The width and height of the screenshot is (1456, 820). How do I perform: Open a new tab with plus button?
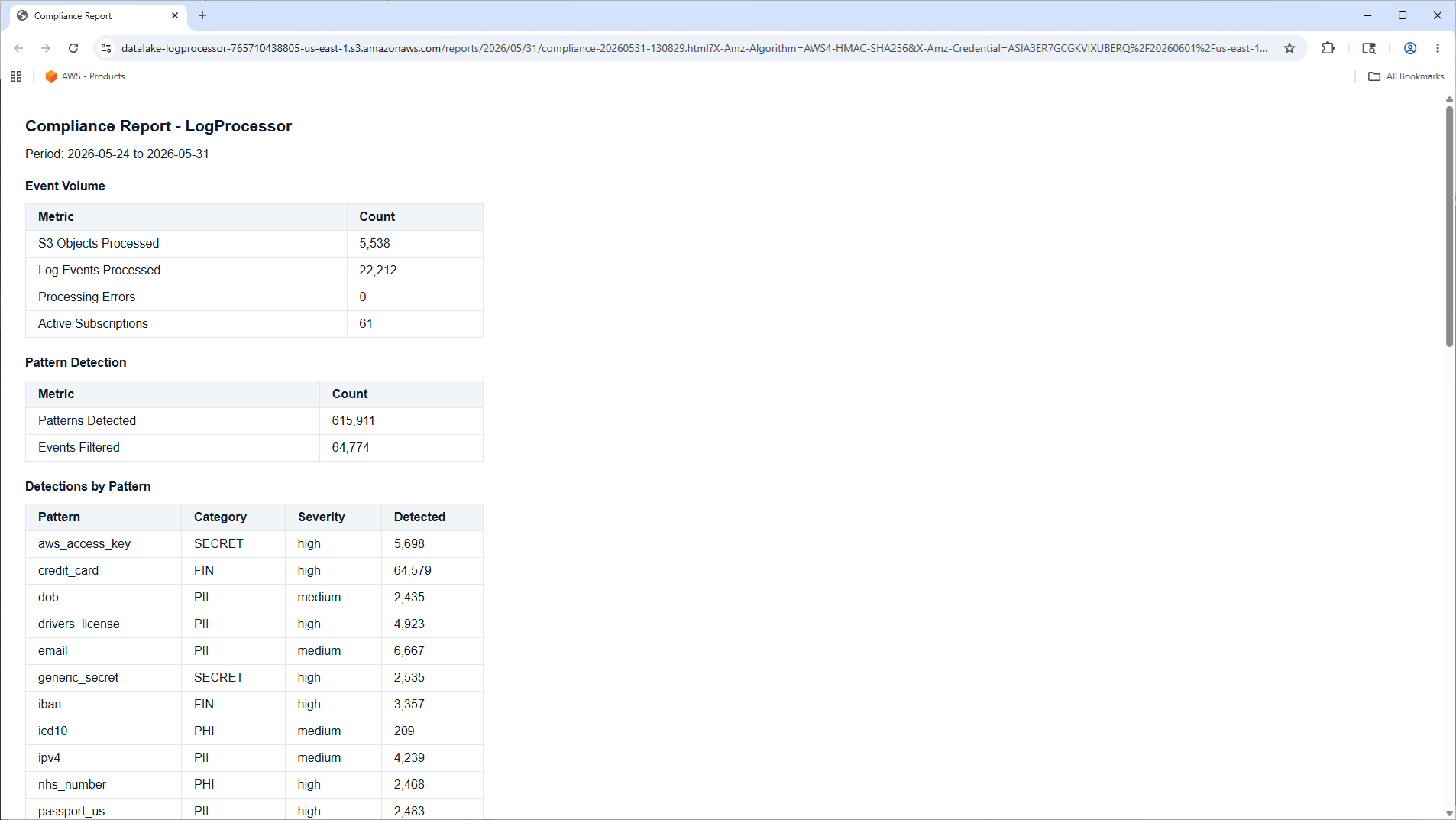(202, 15)
